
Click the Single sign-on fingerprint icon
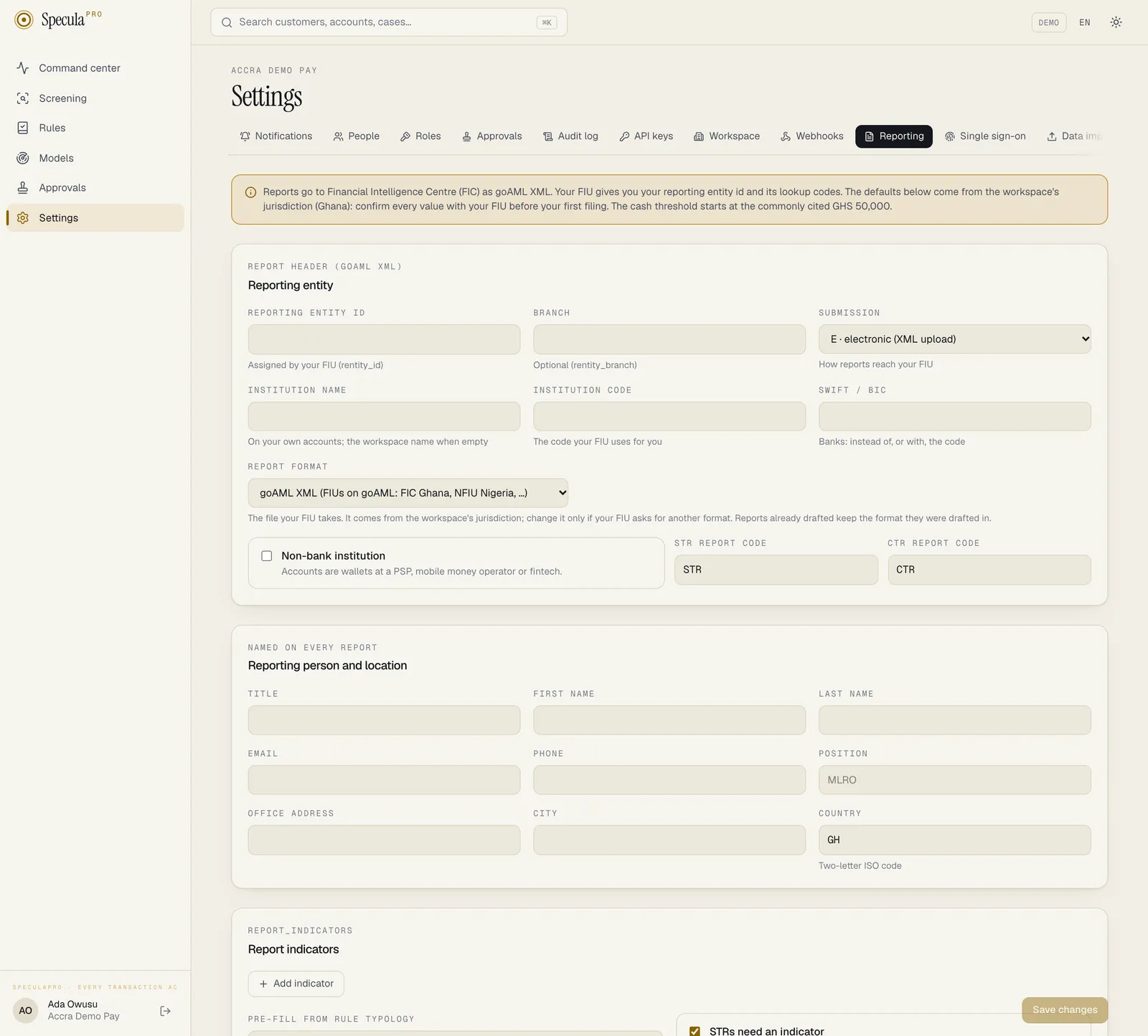950,136
